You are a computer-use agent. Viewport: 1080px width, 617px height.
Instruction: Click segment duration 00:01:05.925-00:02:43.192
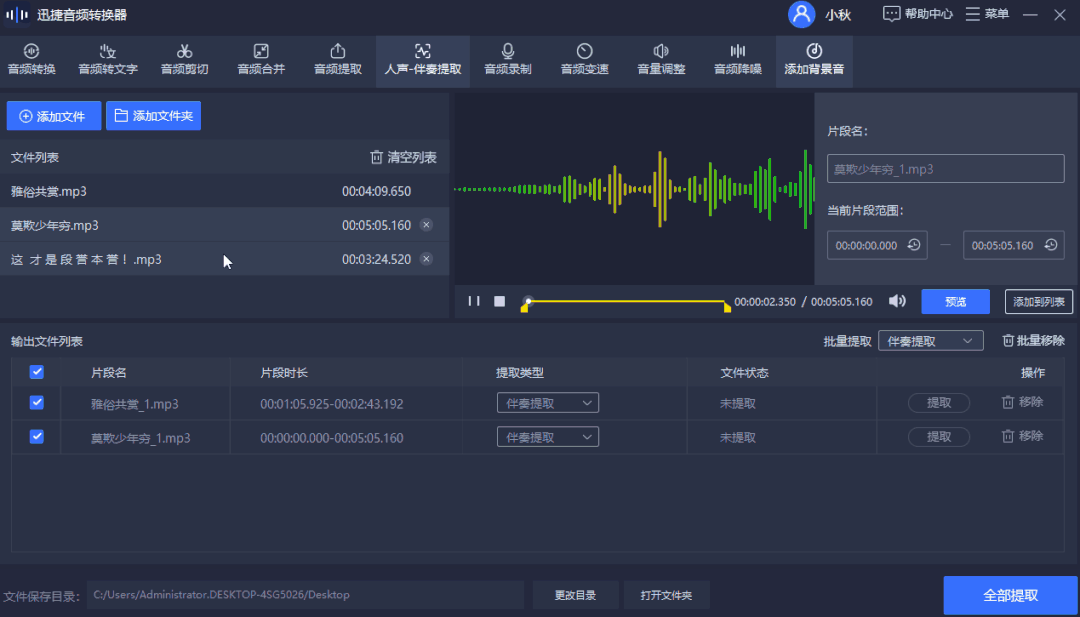(x=331, y=404)
